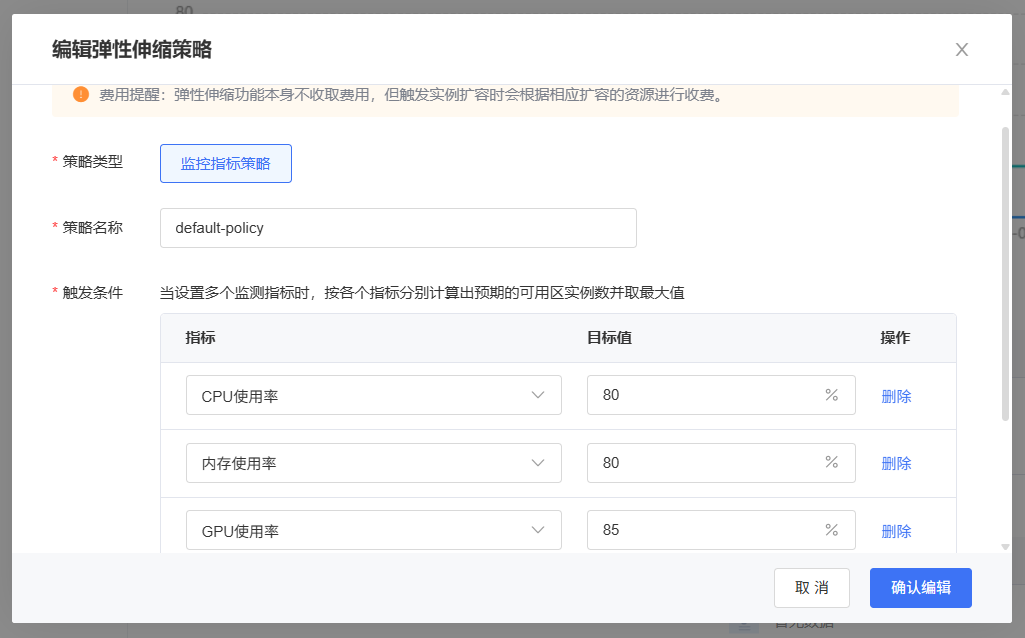1025x638 pixels.
Task: Expand the 内存使用率 metric dropdown
Action: 373,463
